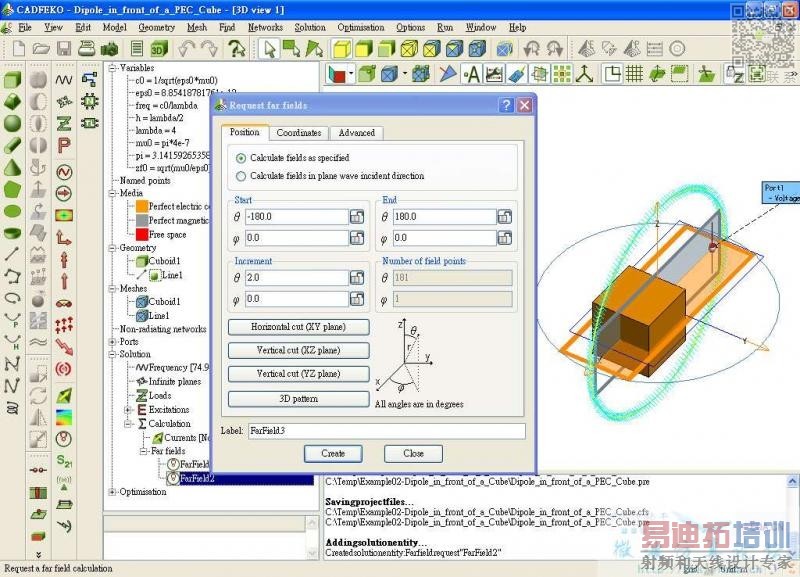Click the Label FarField3 text field
Screen dimensions: 800x577
pyautogui.click(x=387, y=431)
